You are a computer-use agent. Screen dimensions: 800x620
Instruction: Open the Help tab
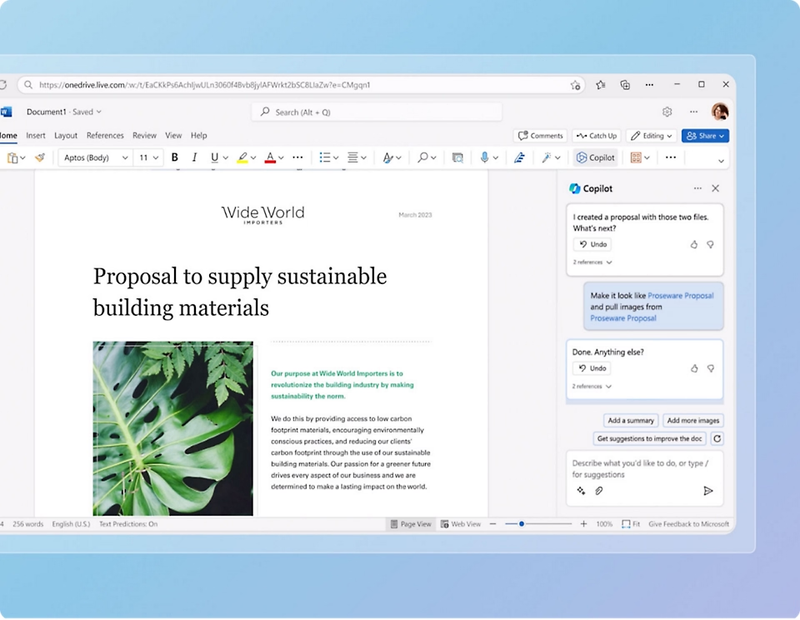199,136
